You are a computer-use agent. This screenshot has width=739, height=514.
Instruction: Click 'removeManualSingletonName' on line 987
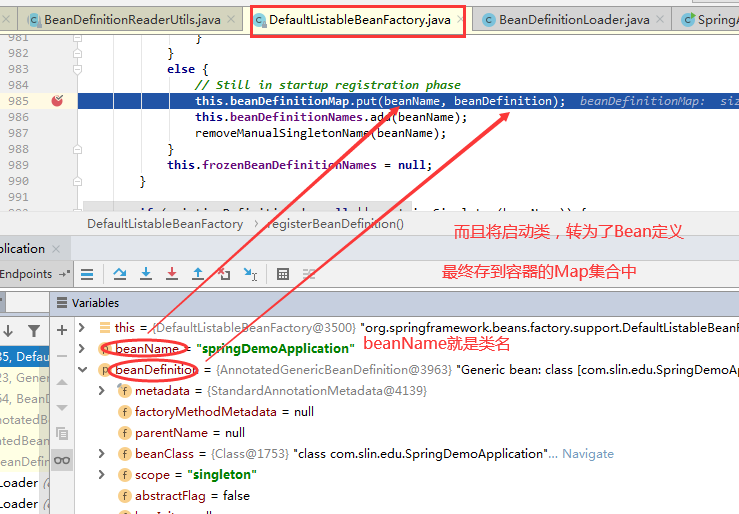282,133
